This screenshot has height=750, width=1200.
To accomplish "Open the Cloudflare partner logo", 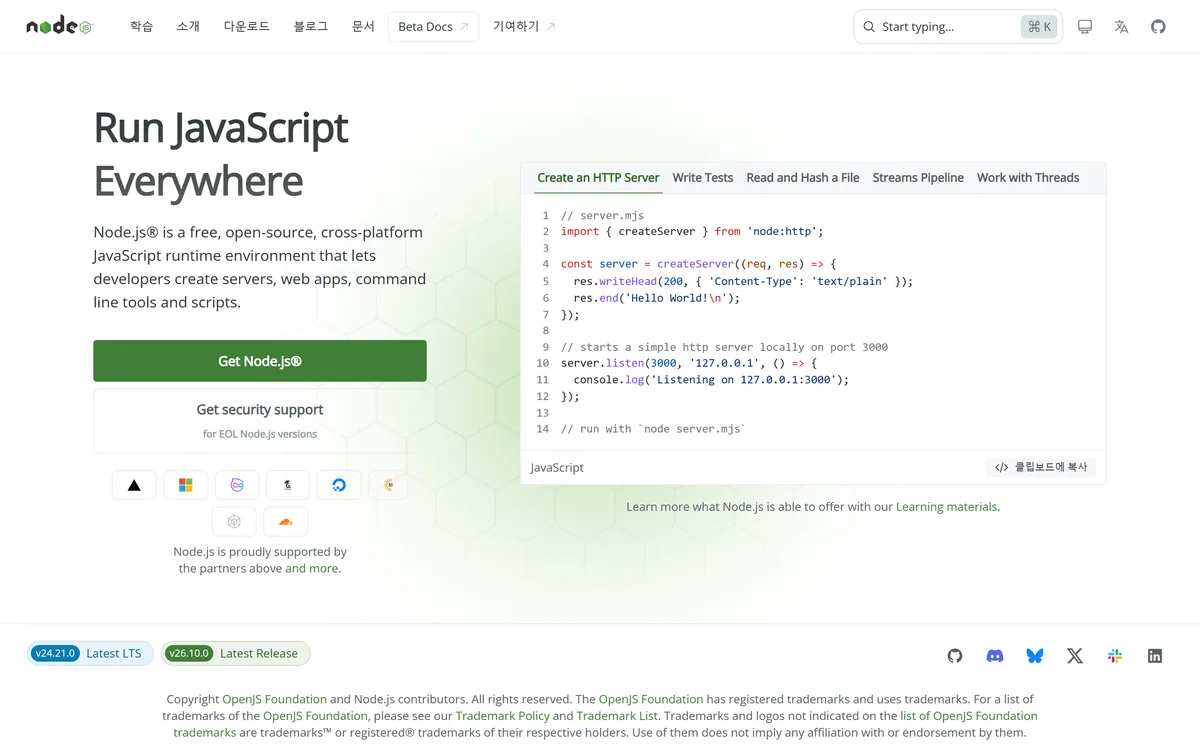I will tap(286, 522).
